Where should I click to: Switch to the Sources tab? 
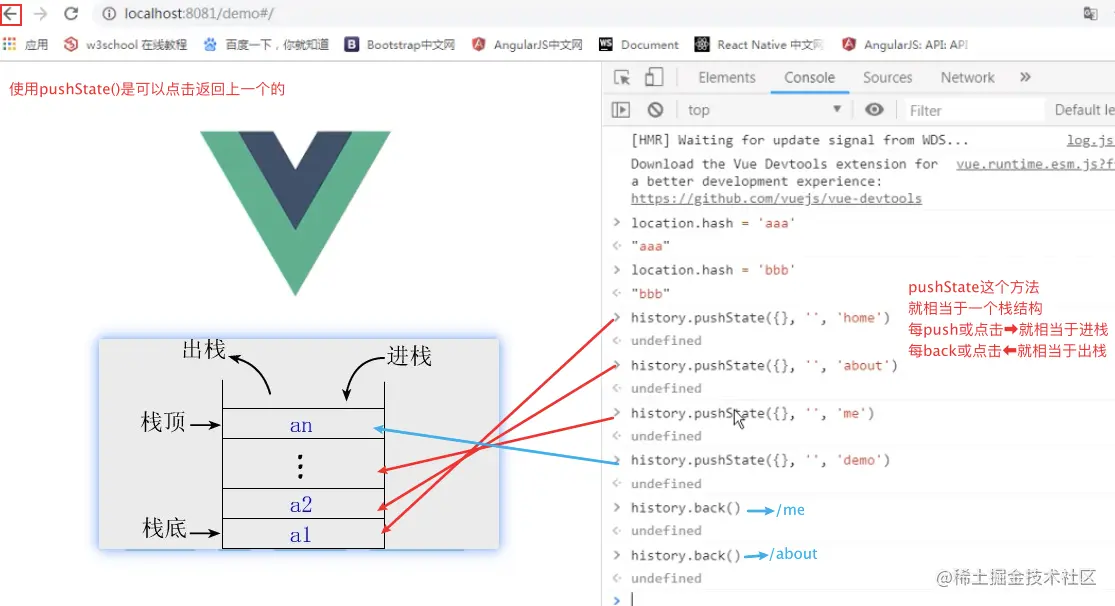[887, 78]
